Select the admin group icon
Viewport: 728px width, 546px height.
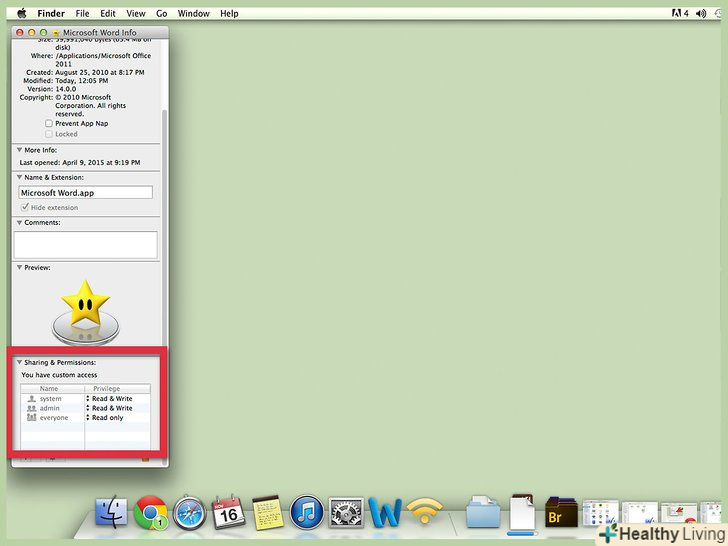click(x=32, y=408)
